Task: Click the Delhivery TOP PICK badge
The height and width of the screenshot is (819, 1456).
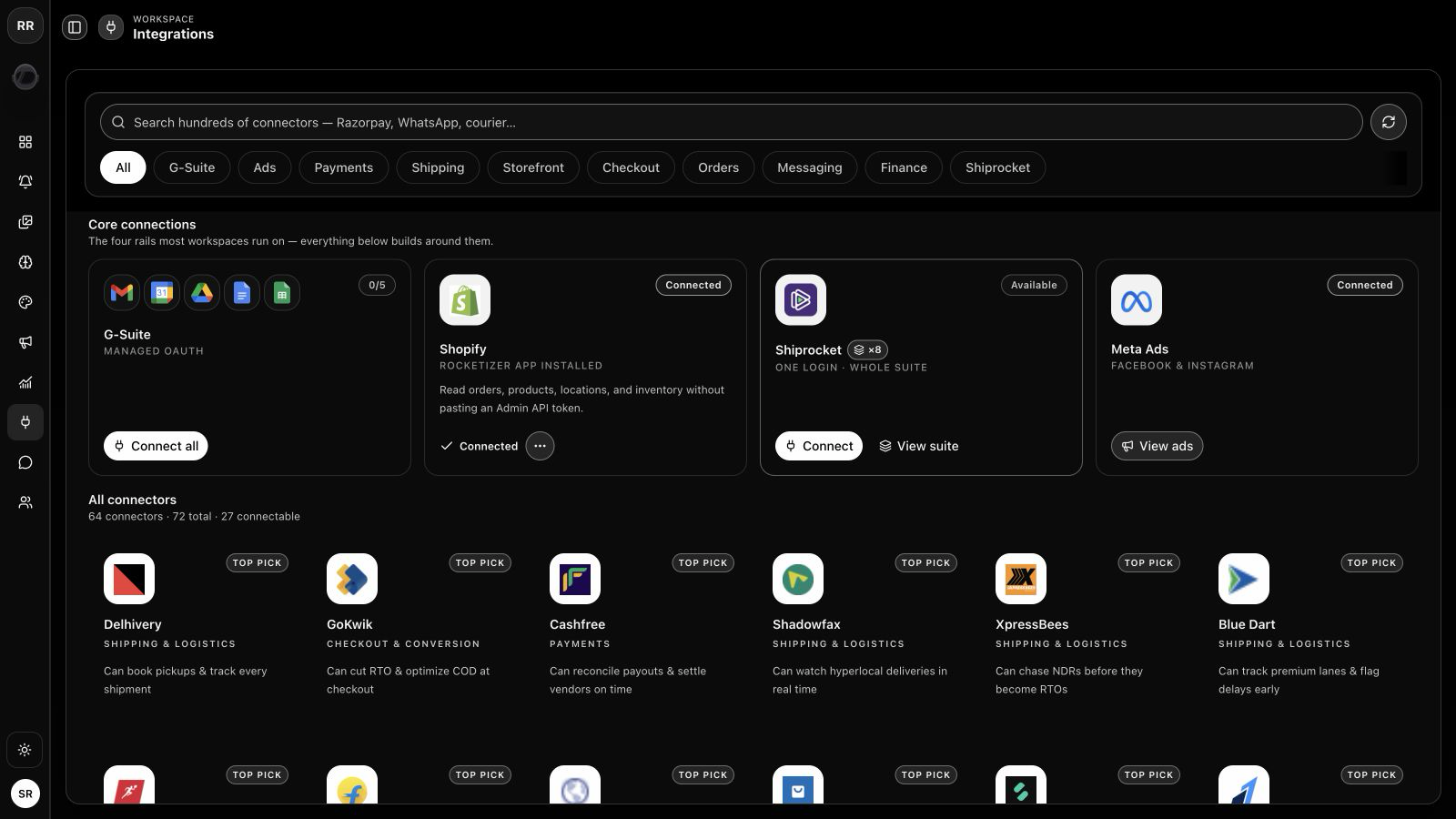Action: pos(258,563)
